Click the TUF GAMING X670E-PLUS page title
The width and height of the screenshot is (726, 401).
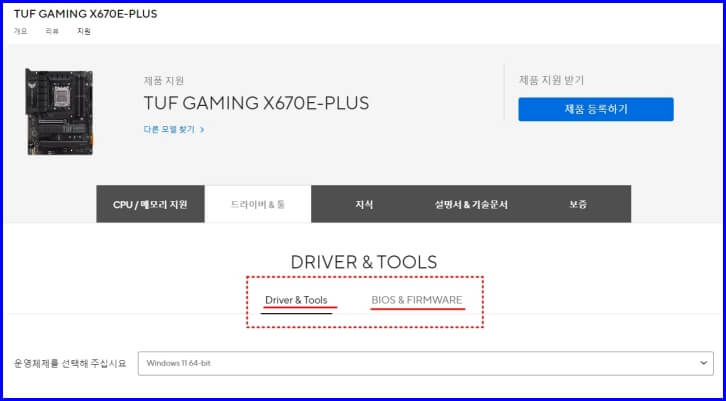(85, 14)
